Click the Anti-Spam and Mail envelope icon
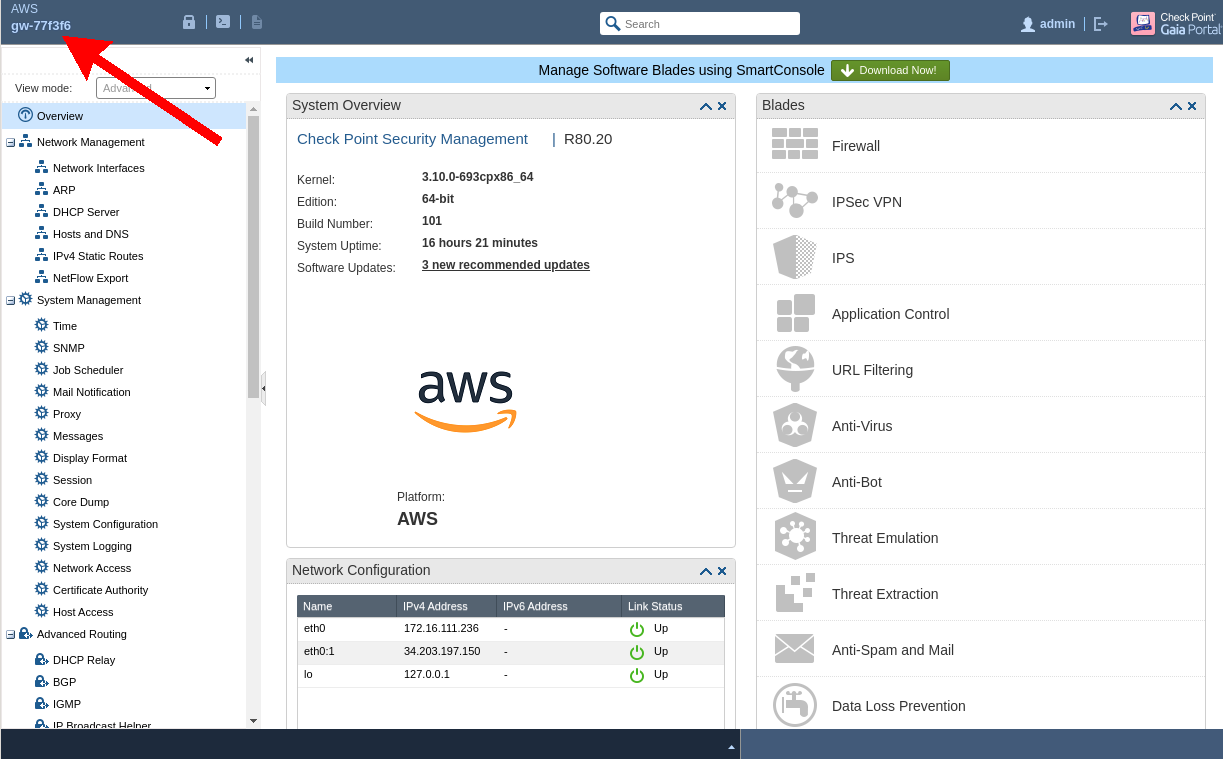The height and width of the screenshot is (759, 1223). [x=795, y=649]
